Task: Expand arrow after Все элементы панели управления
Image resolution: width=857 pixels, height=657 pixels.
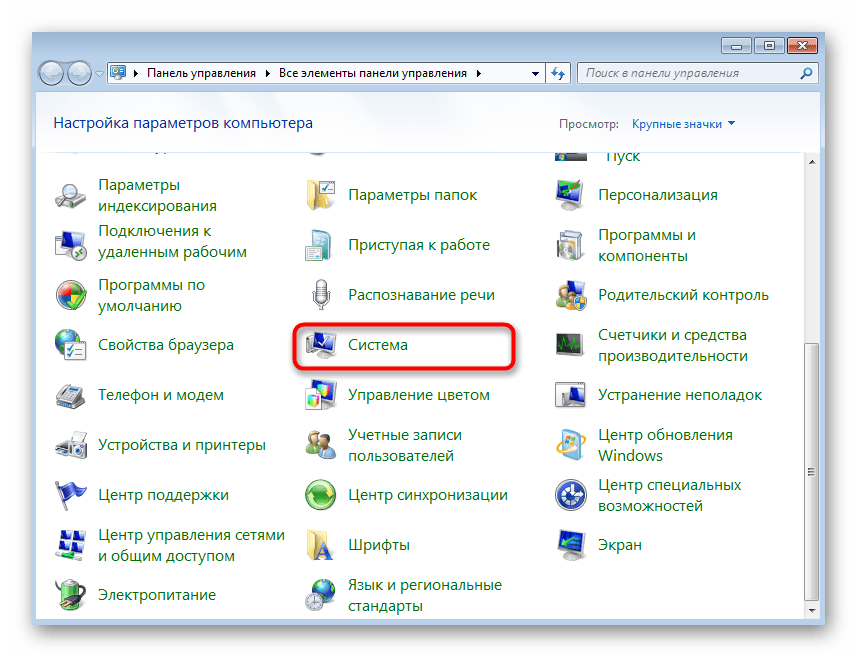Action: 479,73
